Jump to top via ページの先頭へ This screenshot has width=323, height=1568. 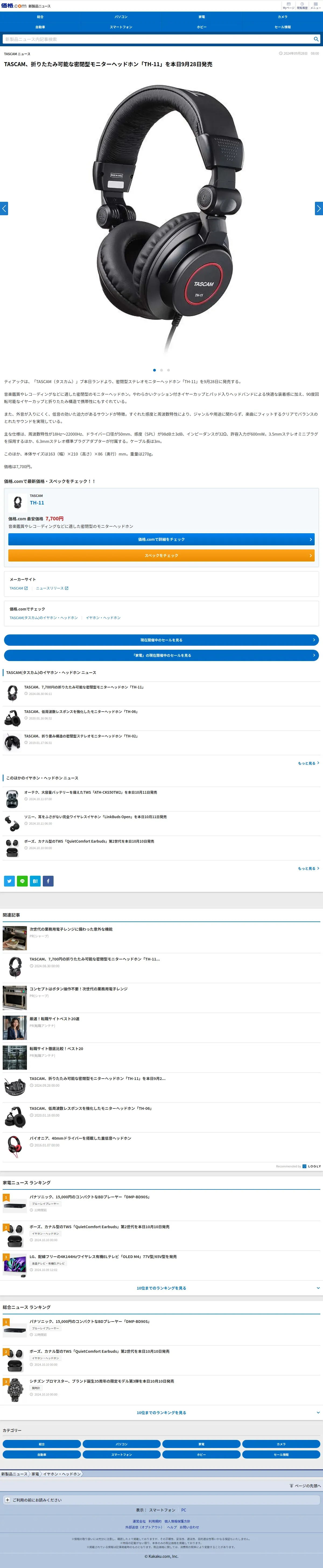tap(305, 1486)
